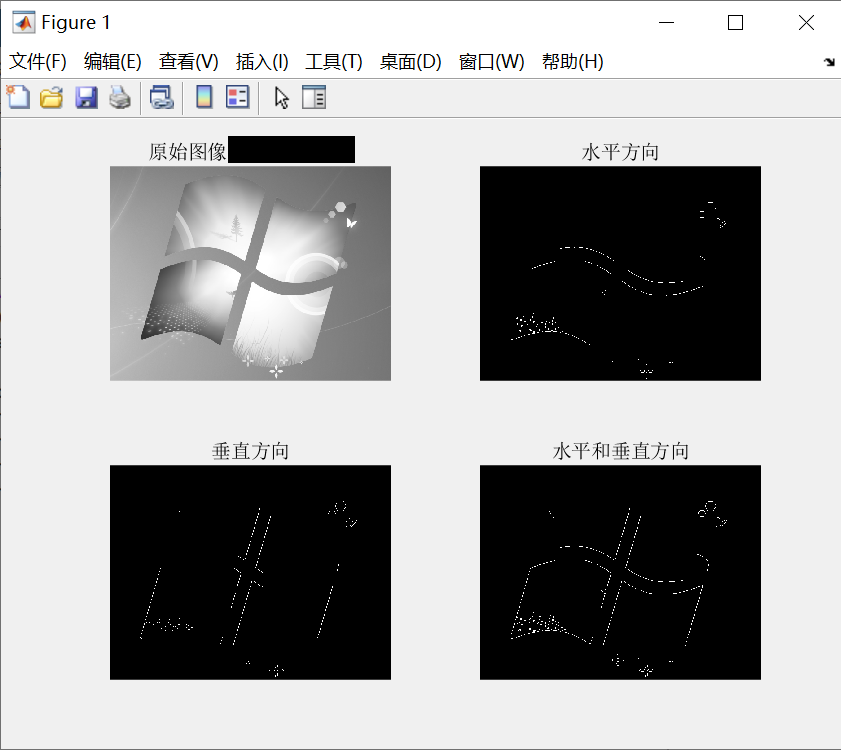Click the 水平方向 subplot title
This screenshot has height=750, width=841.
pyautogui.click(x=621, y=152)
